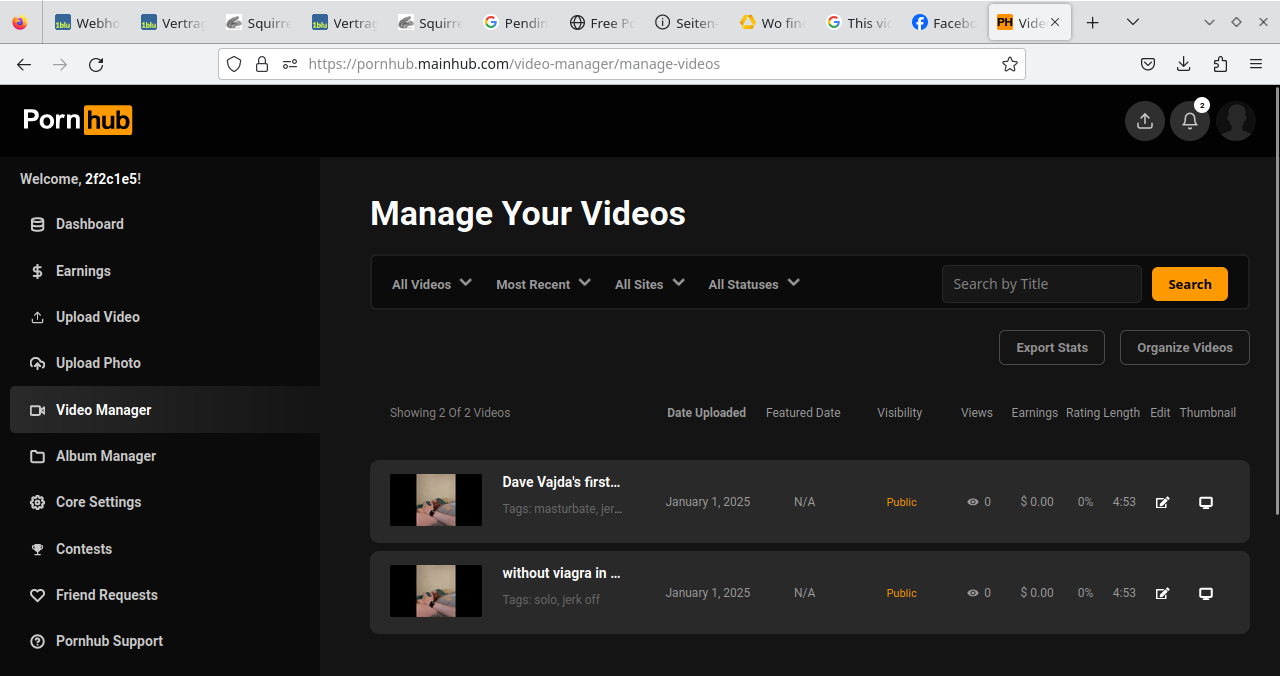Select Album Manager in the sidebar
Image resolution: width=1280 pixels, height=676 pixels.
[105, 456]
